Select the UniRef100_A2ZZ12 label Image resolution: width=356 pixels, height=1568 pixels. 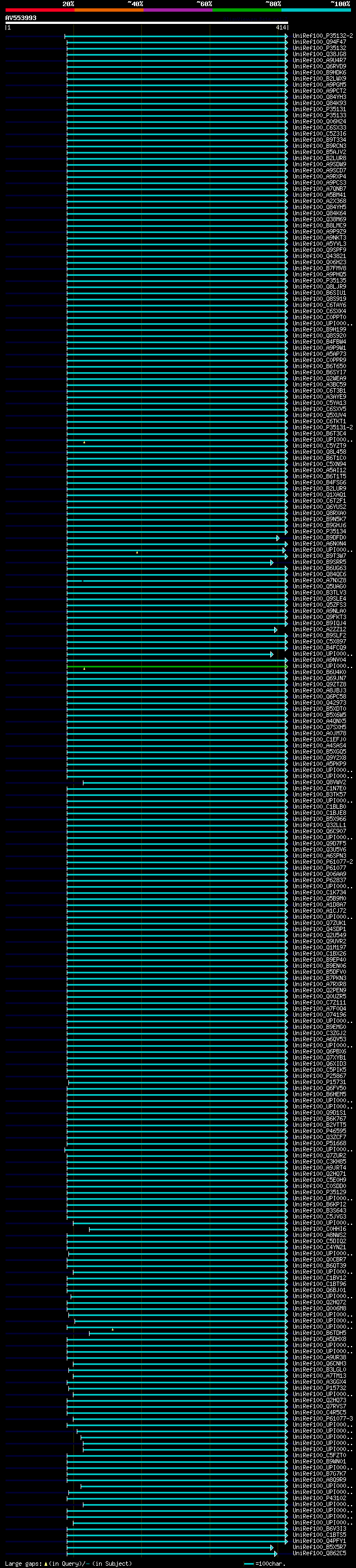(x=319, y=630)
